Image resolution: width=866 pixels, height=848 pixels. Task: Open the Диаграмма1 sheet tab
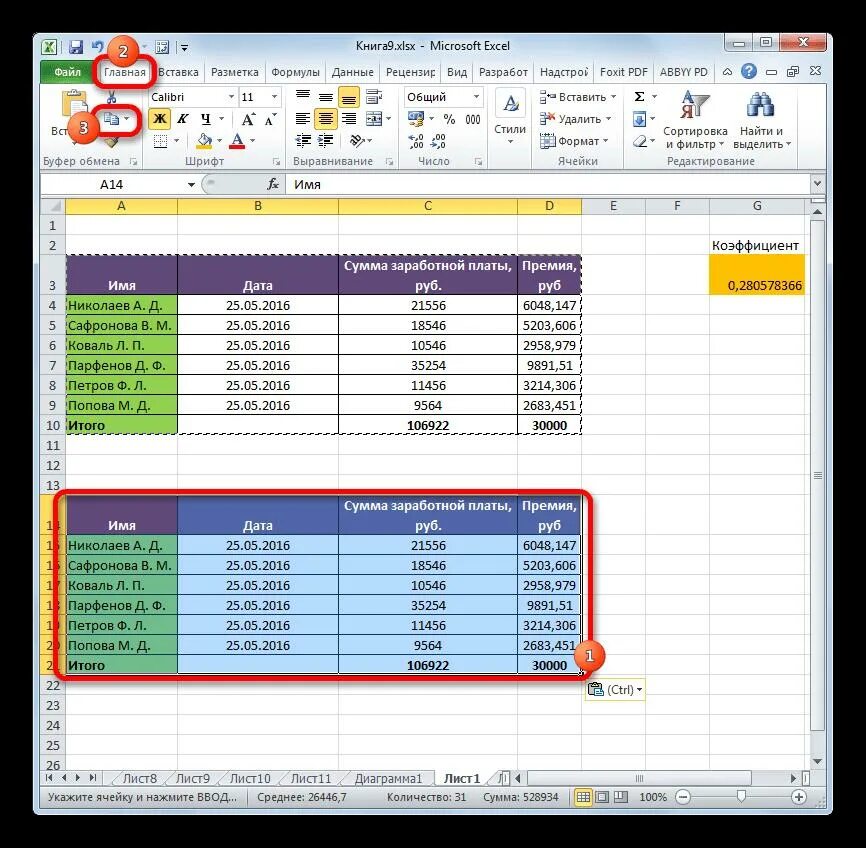pyautogui.click(x=388, y=778)
